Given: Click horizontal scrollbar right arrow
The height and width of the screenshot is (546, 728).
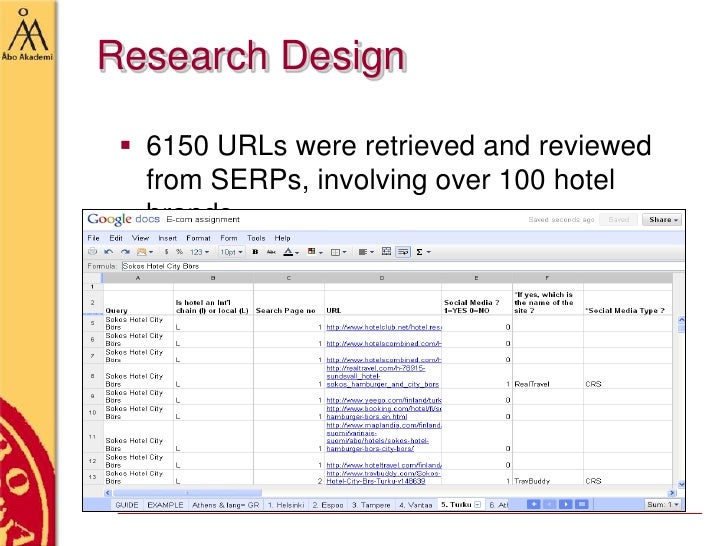Looking at the screenshot, I should [671, 493].
